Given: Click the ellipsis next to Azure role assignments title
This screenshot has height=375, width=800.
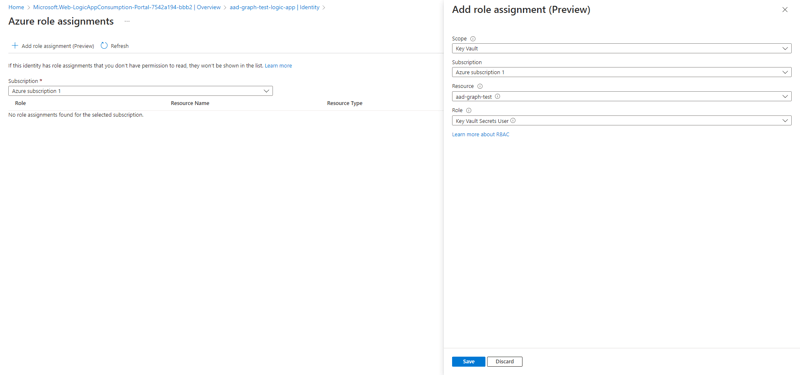Looking at the screenshot, I should [127, 21].
